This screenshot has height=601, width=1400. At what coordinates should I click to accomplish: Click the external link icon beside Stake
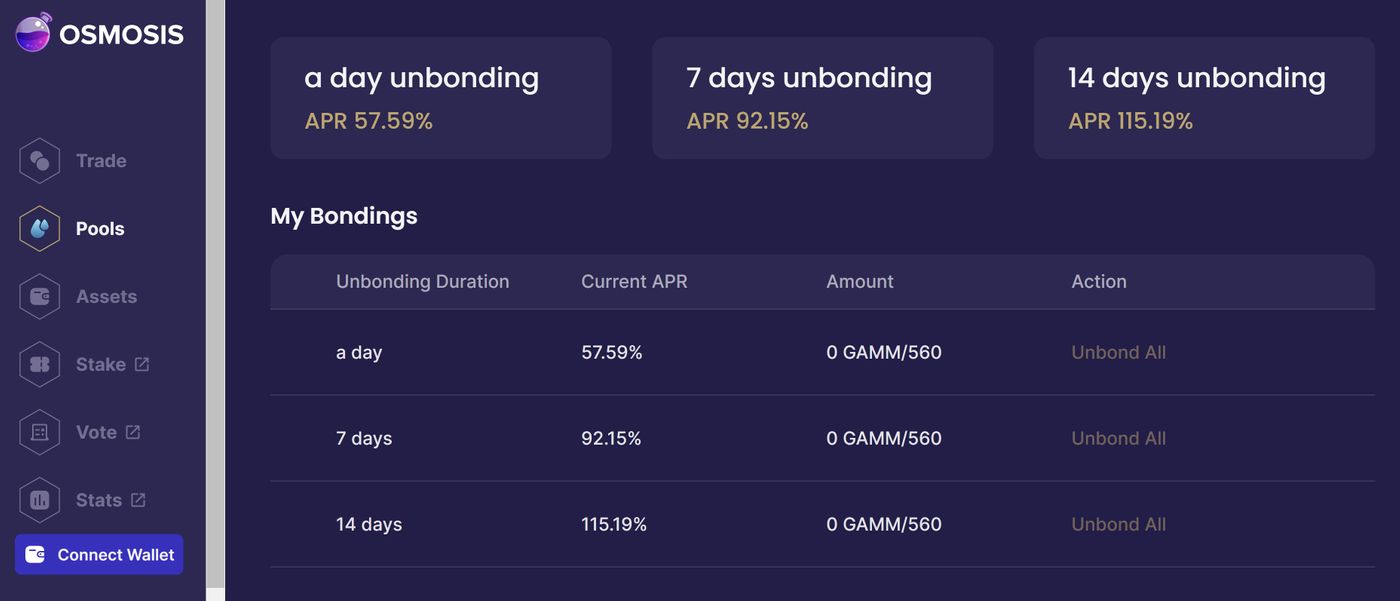[142, 365]
